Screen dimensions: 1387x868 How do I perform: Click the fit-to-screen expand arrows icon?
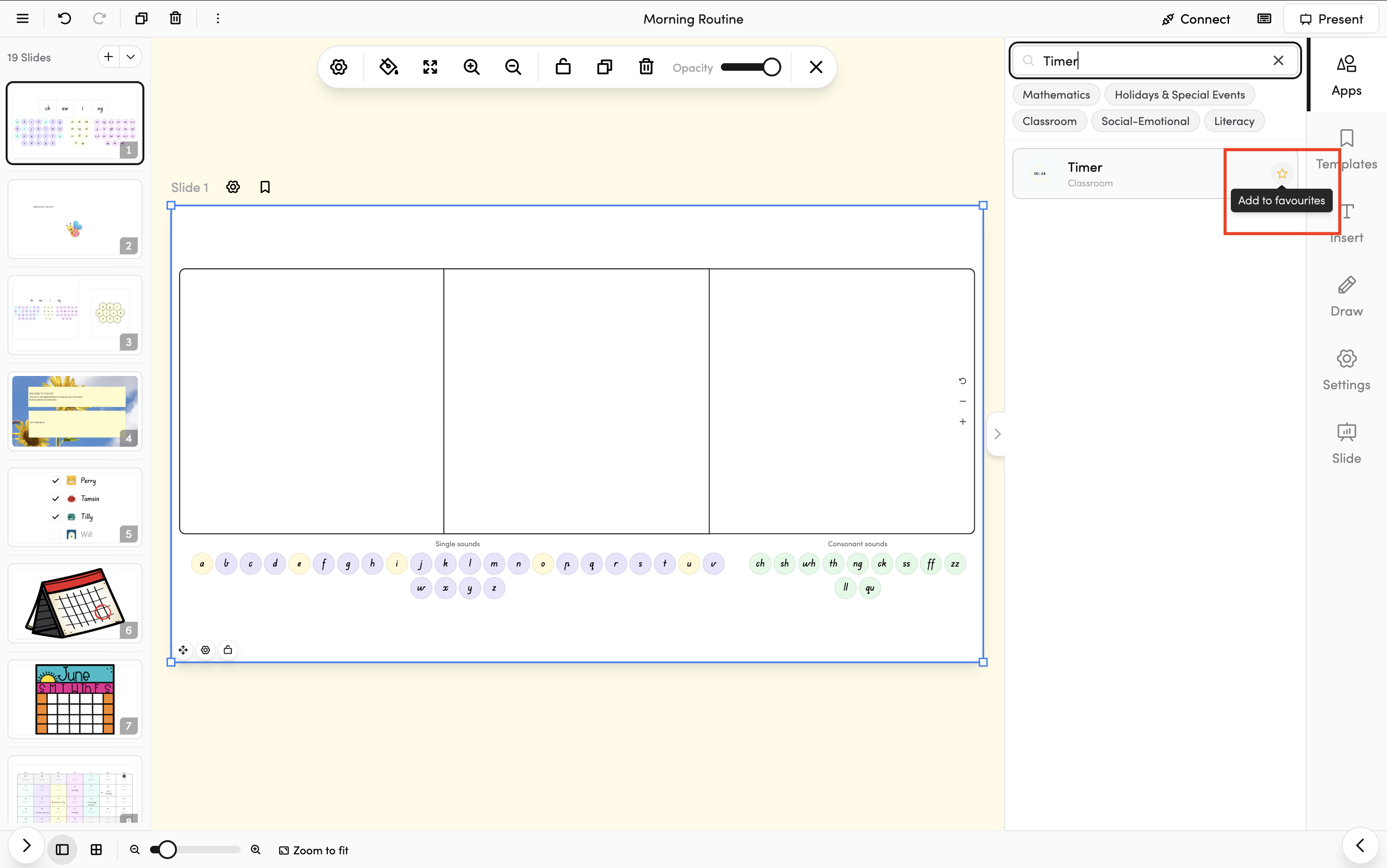click(430, 67)
